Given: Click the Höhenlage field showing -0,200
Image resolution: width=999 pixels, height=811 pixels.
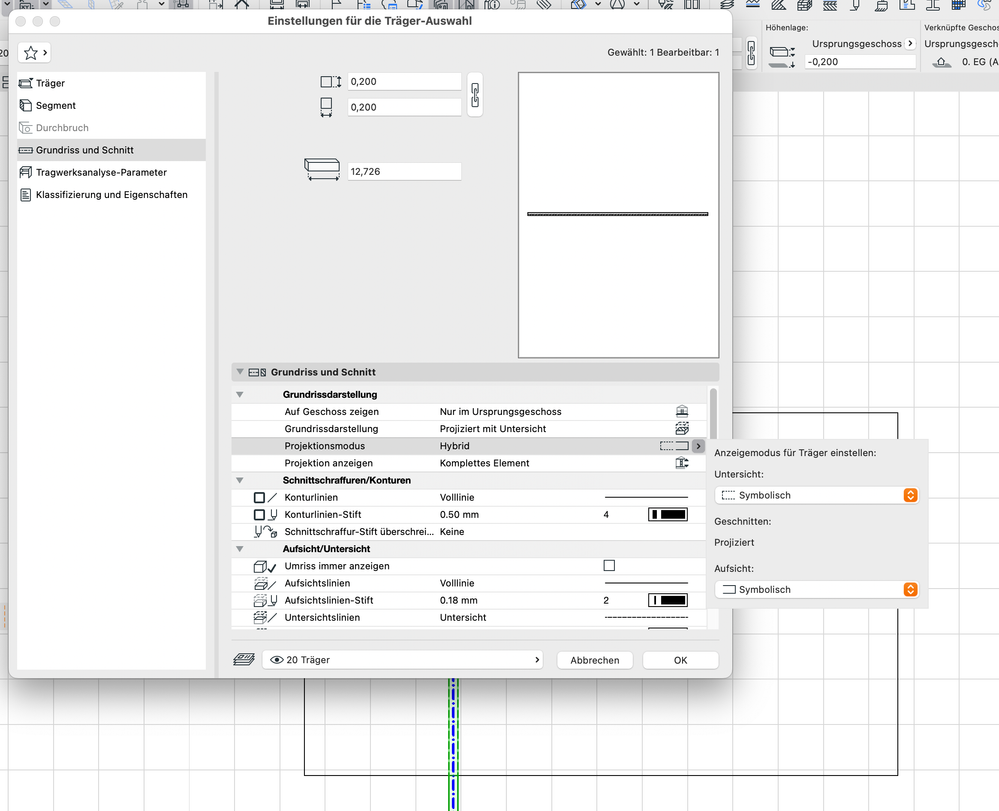Looking at the screenshot, I should (859, 62).
